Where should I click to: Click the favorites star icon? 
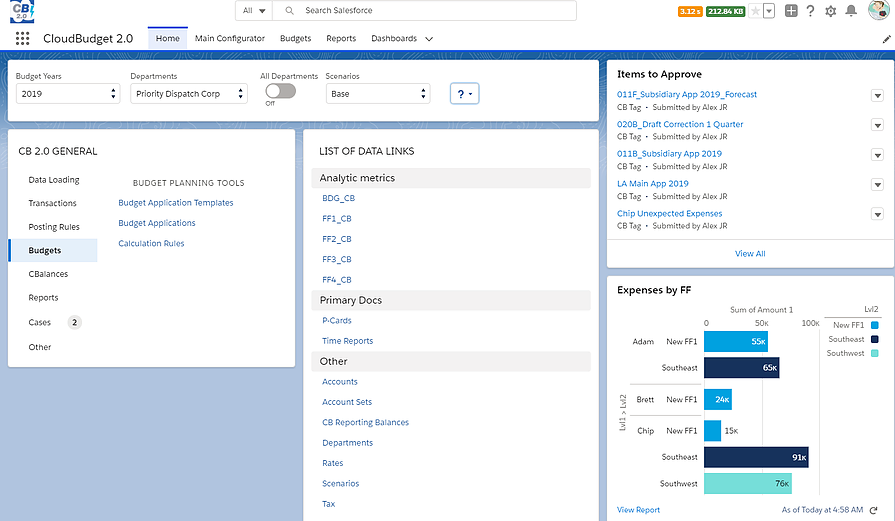[757, 11]
